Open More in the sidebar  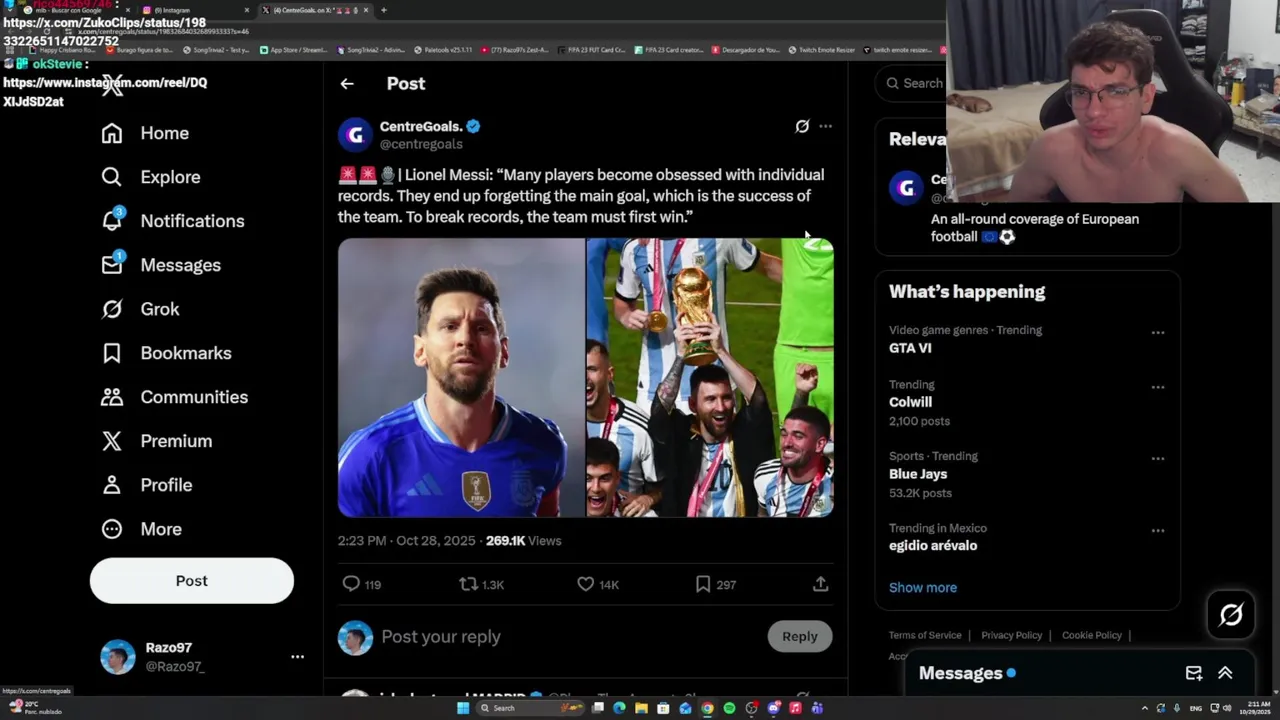pyautogui.click(x=141, y=529)
